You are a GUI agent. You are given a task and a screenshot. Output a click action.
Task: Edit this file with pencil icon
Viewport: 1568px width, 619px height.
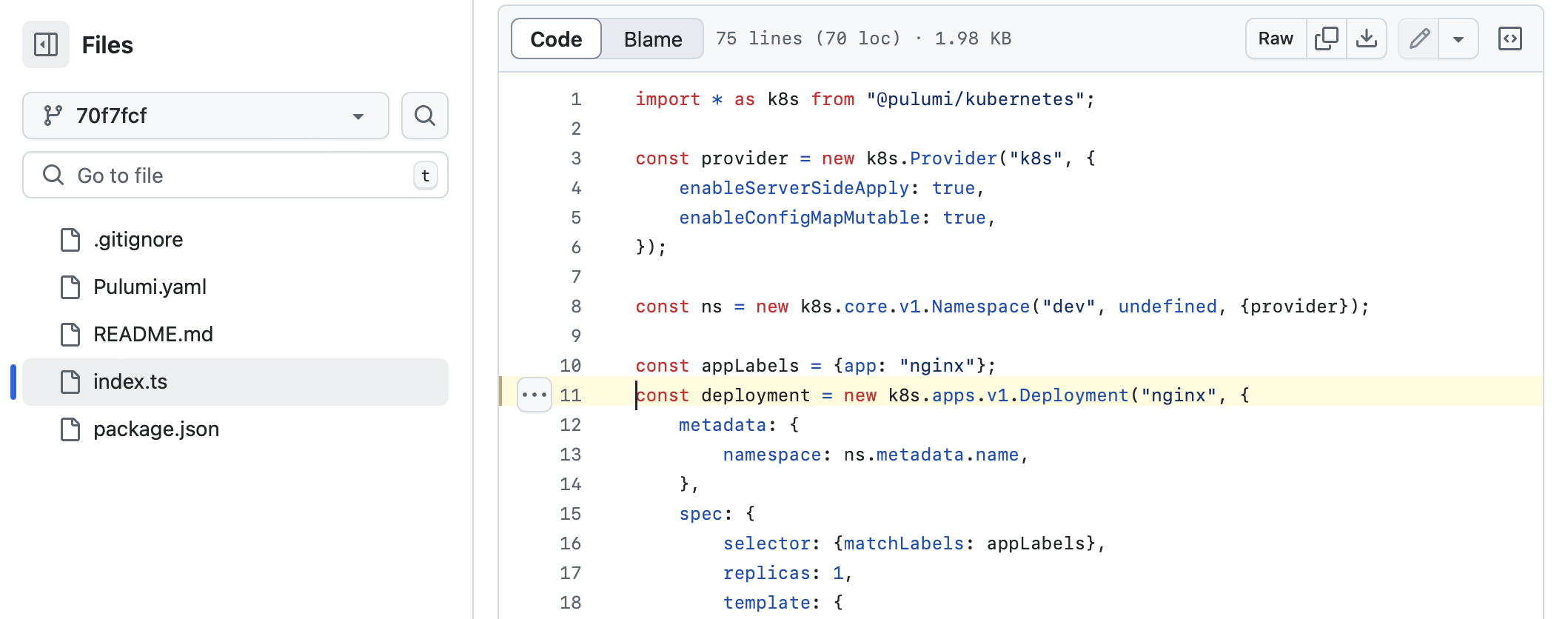pyautogui.click(x=1418, y=39)
